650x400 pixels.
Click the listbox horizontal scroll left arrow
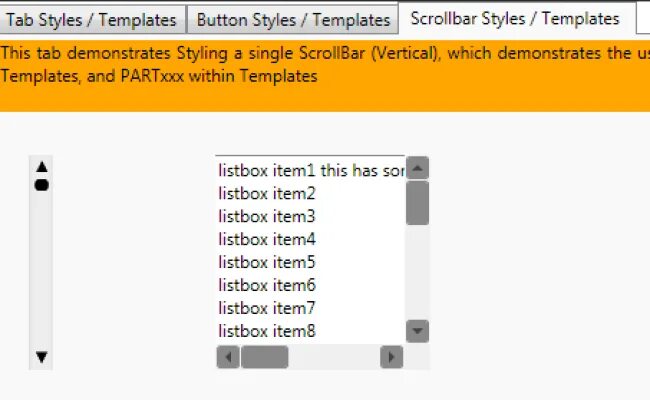click(228, 357)
